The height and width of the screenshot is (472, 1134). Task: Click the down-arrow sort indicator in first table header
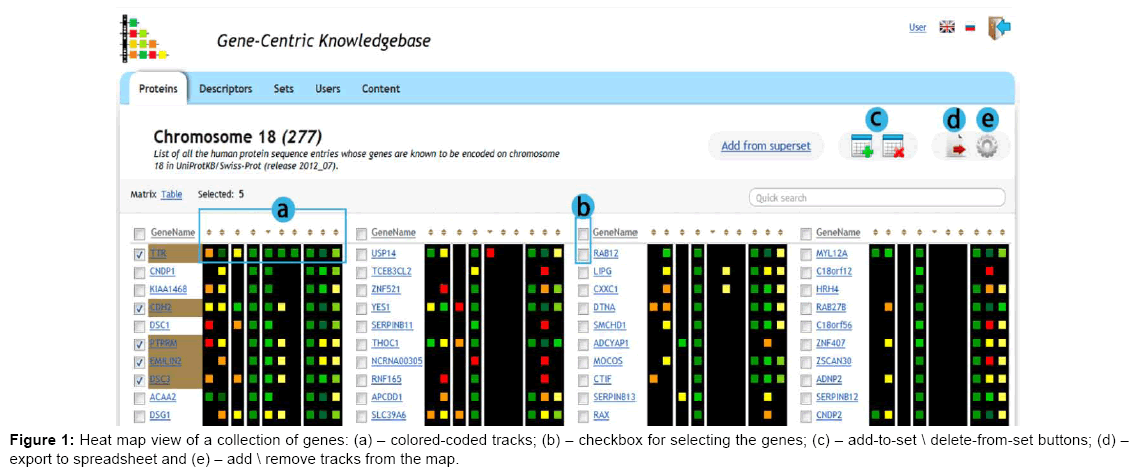268,233
